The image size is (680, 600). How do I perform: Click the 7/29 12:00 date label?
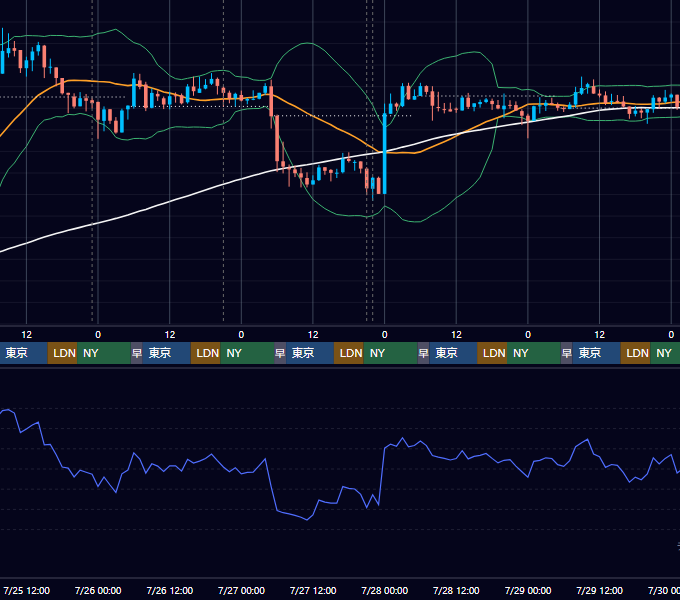(x=599, y=590)
